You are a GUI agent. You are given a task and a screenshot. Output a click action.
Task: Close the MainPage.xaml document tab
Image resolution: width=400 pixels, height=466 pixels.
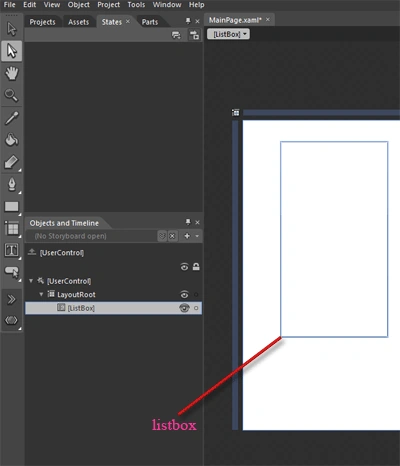click(x=268, y=20)
